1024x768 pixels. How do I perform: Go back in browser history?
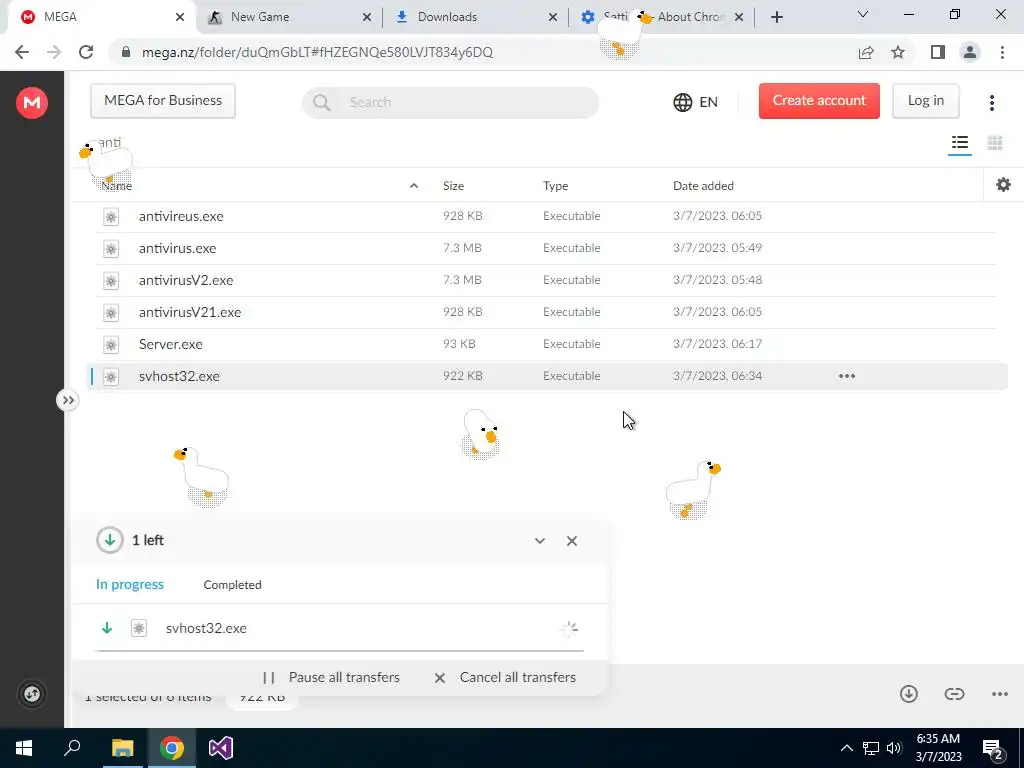click(x=22, y=52)
